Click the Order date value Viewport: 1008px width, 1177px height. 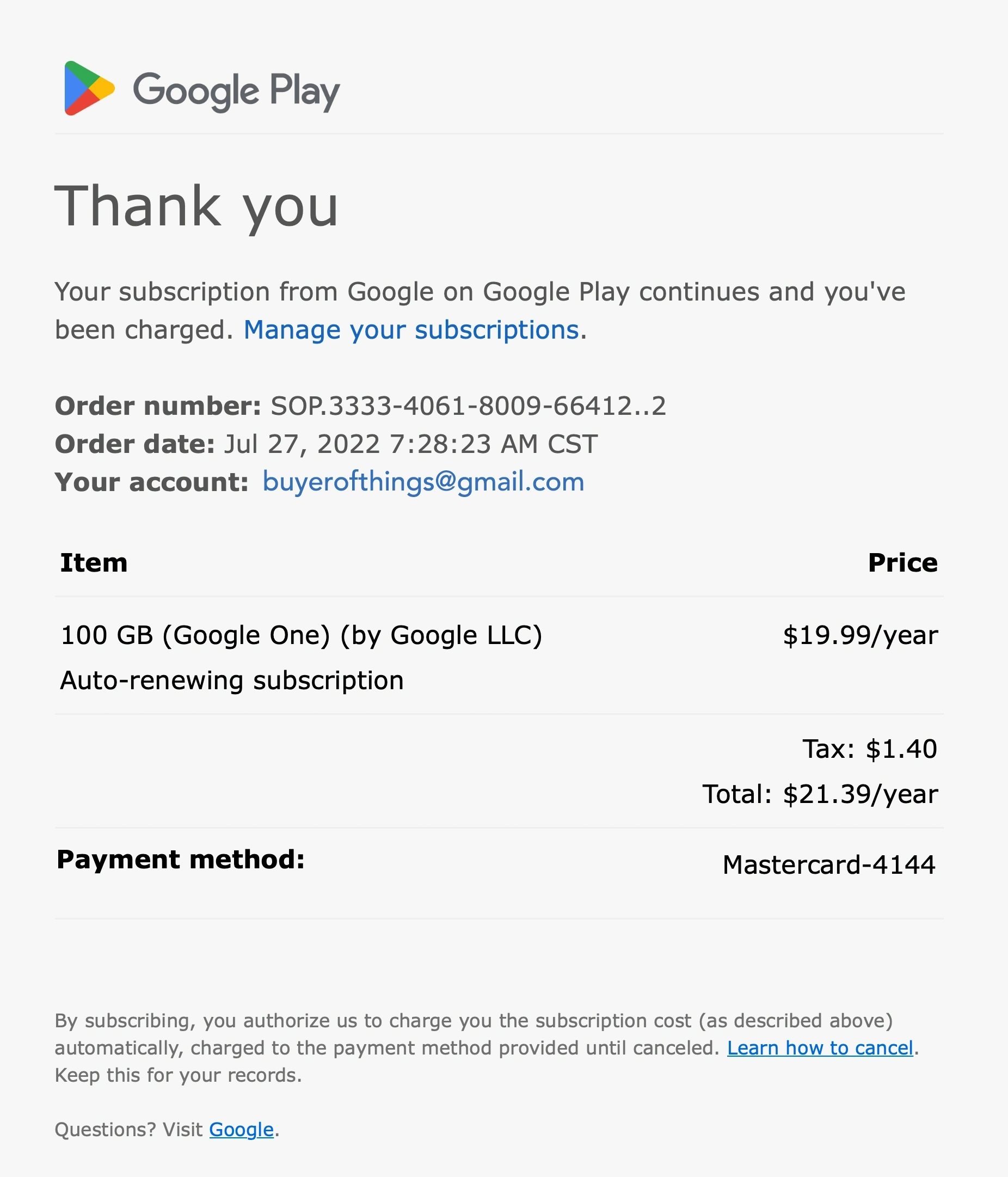410,444
